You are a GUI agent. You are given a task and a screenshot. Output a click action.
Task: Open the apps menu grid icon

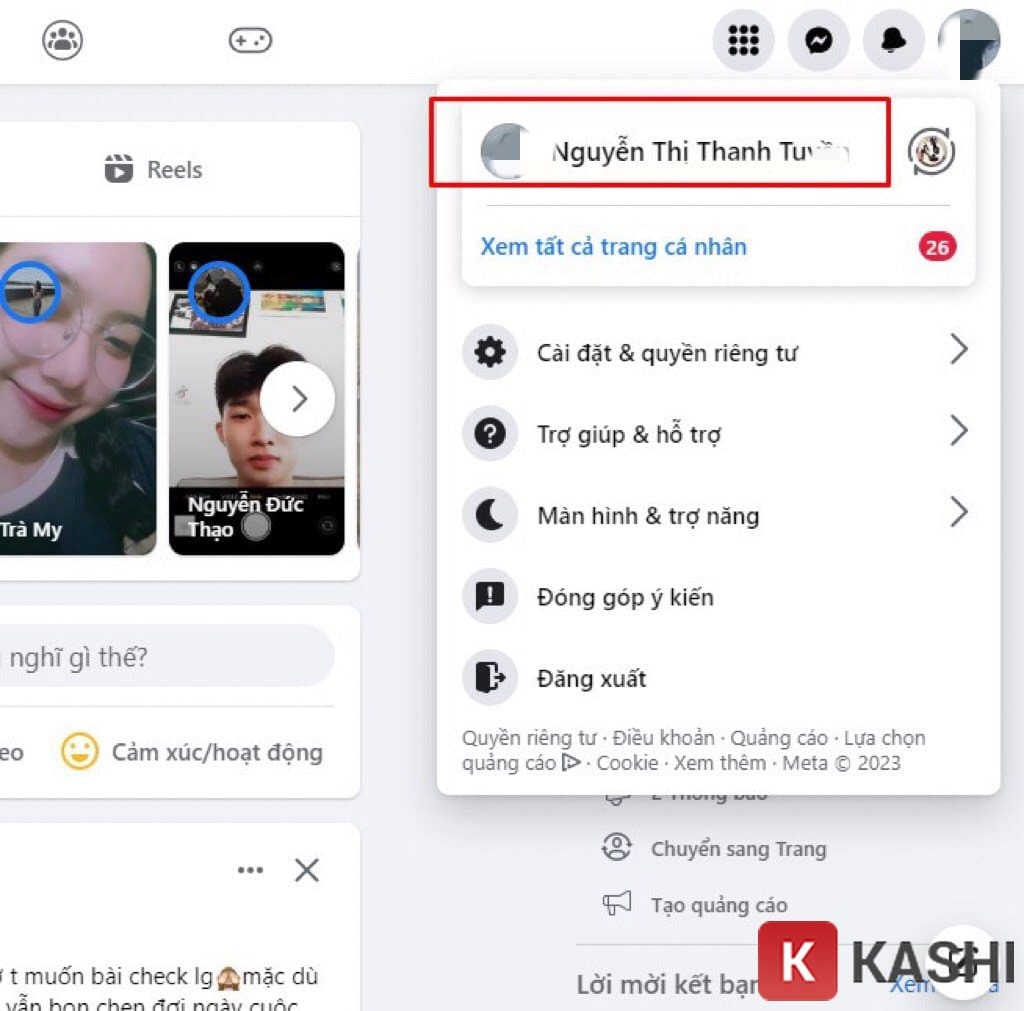744,40
